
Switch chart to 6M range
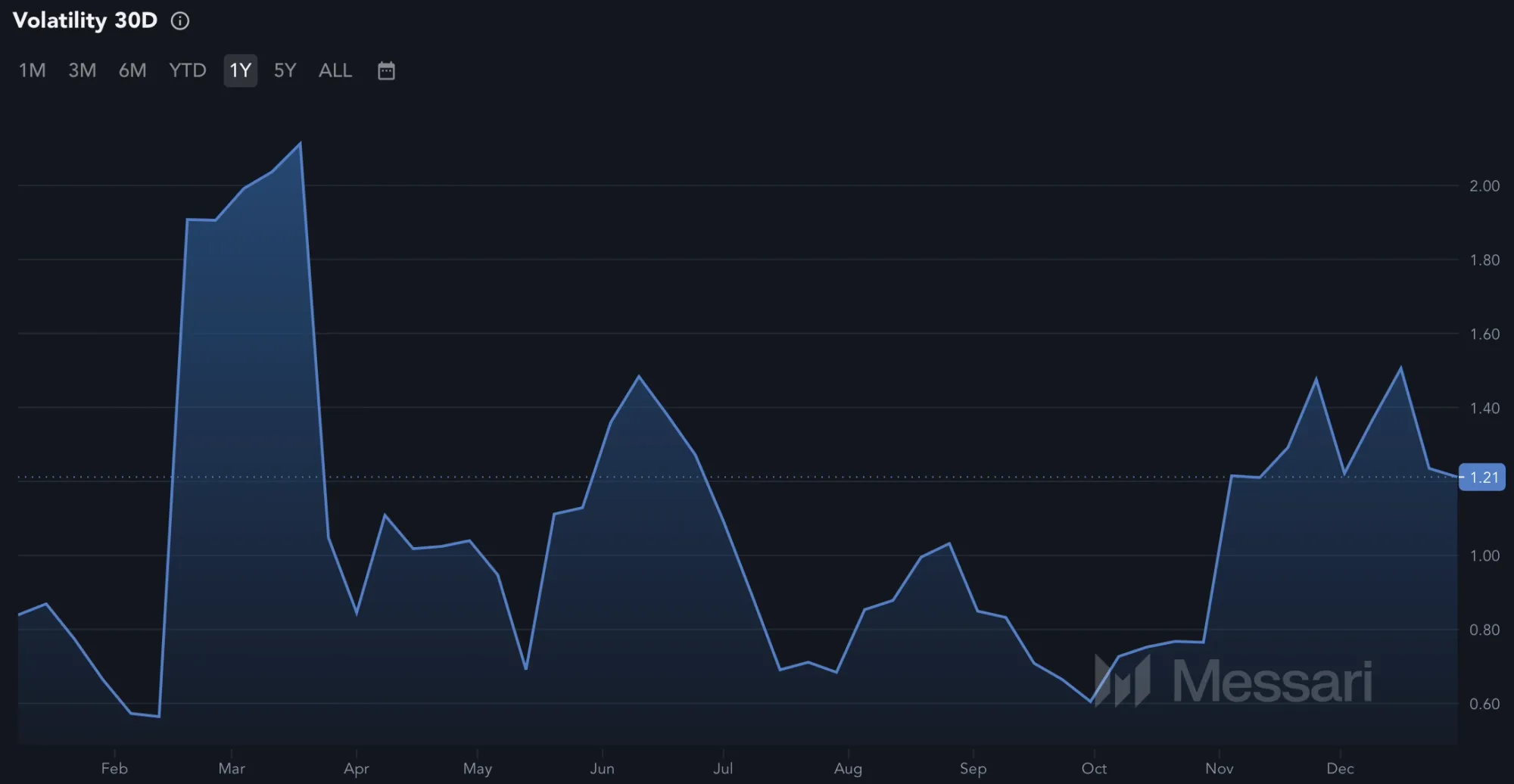132,70
